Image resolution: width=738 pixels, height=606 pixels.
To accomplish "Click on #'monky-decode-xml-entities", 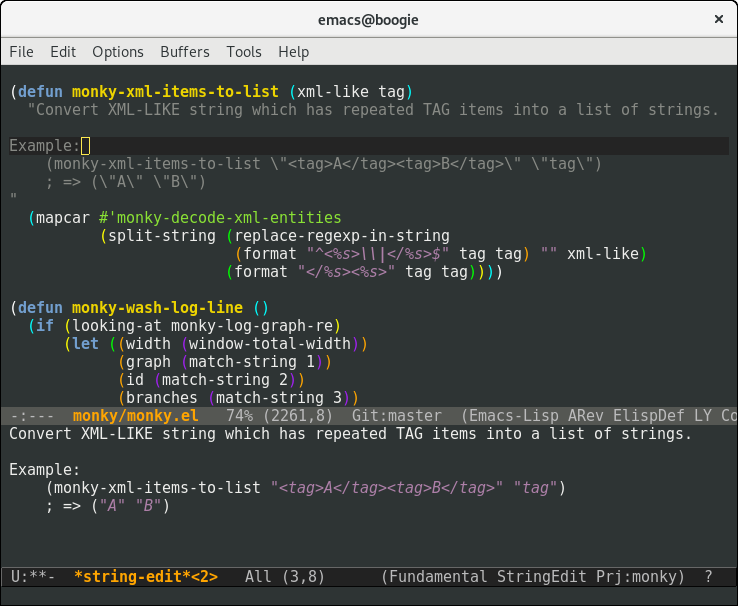I will coord(220,218).
